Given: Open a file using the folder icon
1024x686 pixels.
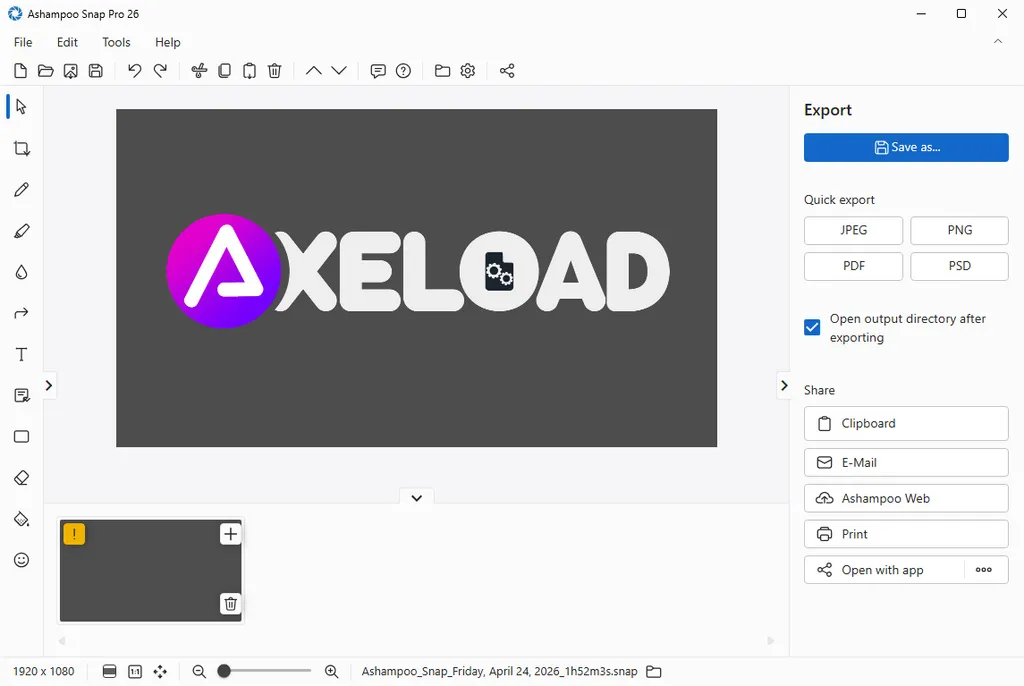Looking at the screenshot, I should click(x=45, y=71).
